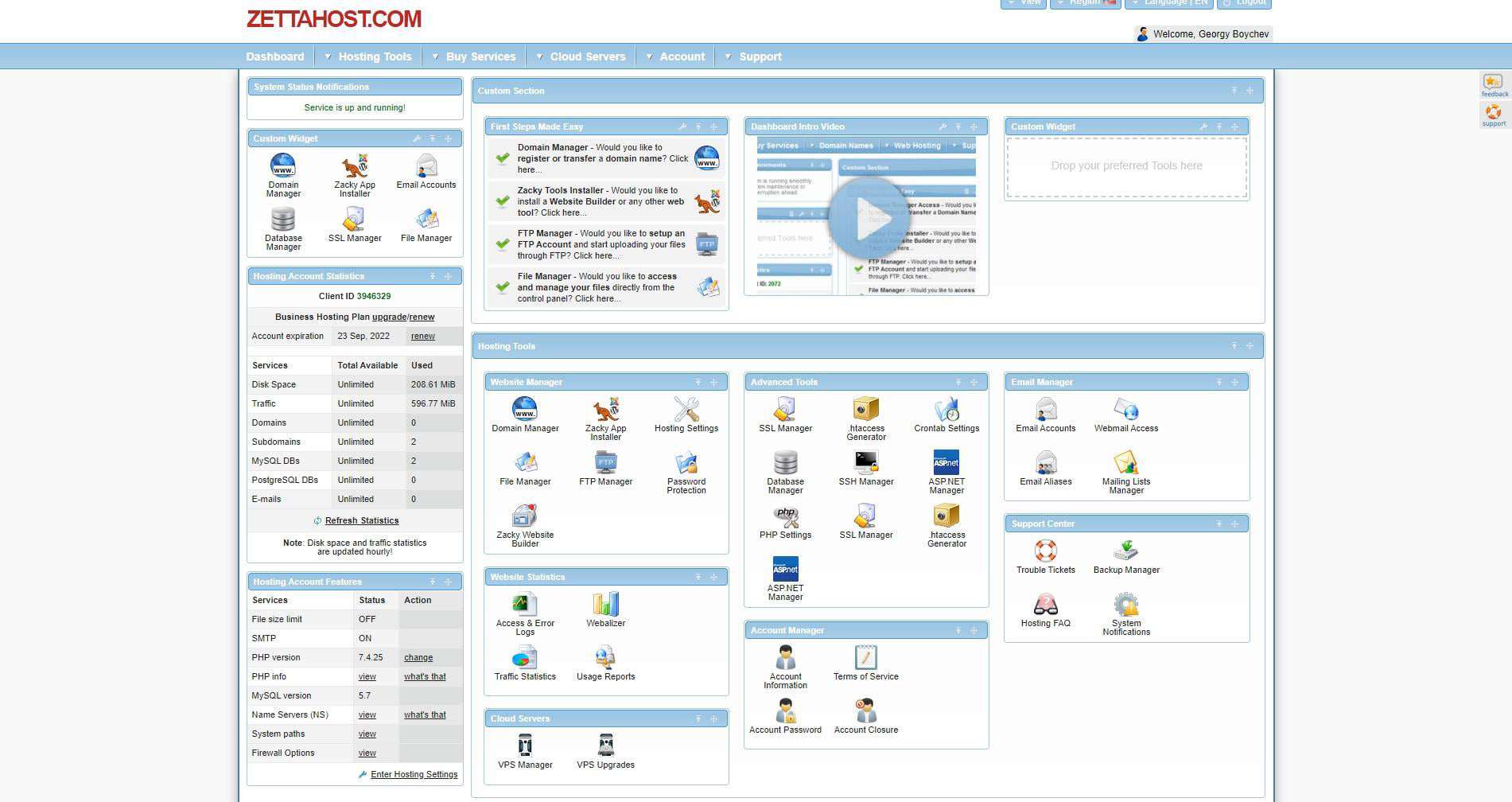The width and height of the screenshot is (1512, 802).
Task: Click renew link beside account expiration
Action: pyautogui.click(x=423, y=336)
